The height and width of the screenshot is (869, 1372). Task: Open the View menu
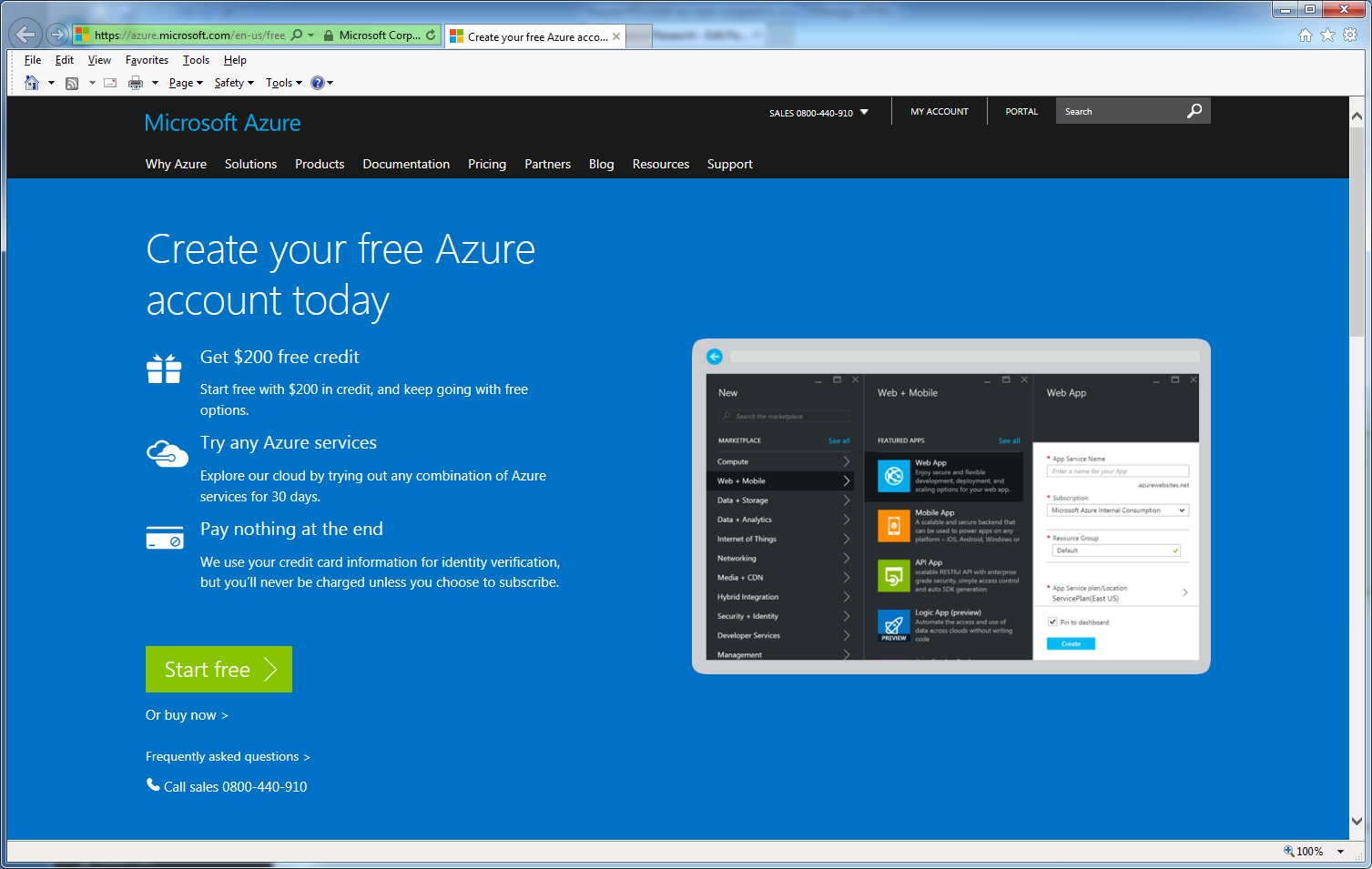(x=99, y=60)
